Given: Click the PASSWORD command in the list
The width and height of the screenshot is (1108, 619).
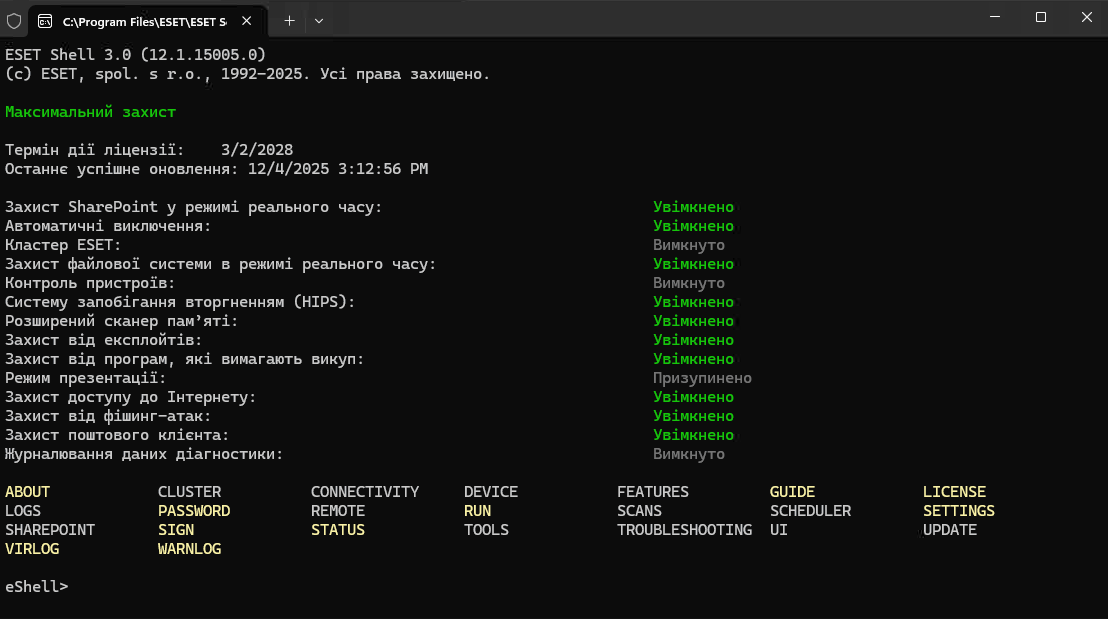Looking at the screenshot, I should click(194, 511).
